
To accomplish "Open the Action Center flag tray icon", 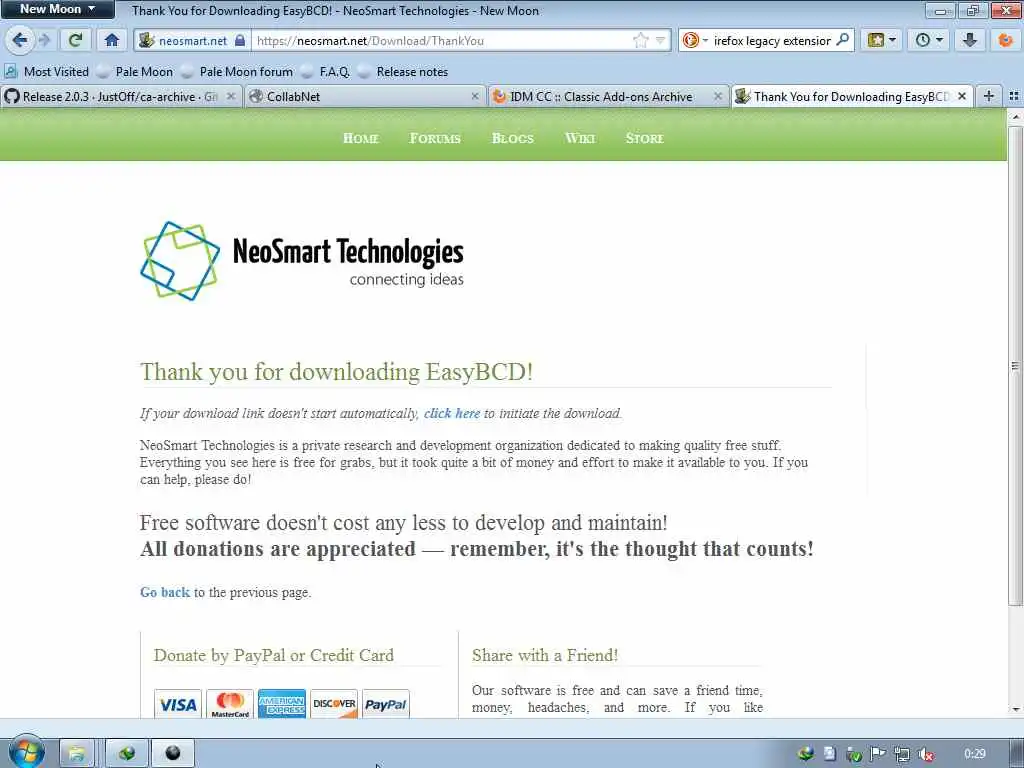I will point(878,754).
